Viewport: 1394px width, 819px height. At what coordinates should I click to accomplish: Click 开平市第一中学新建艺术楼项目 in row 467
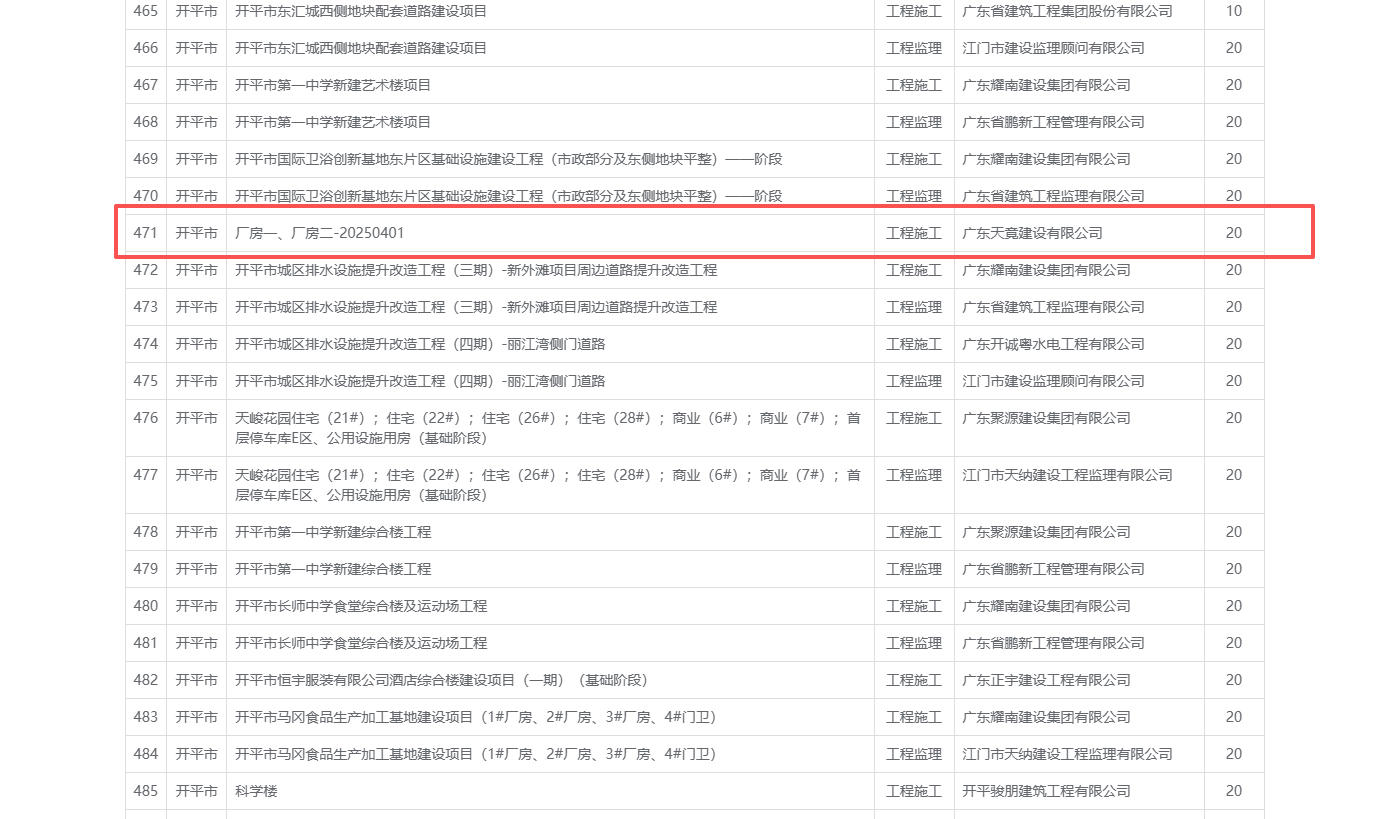[333, 85]
